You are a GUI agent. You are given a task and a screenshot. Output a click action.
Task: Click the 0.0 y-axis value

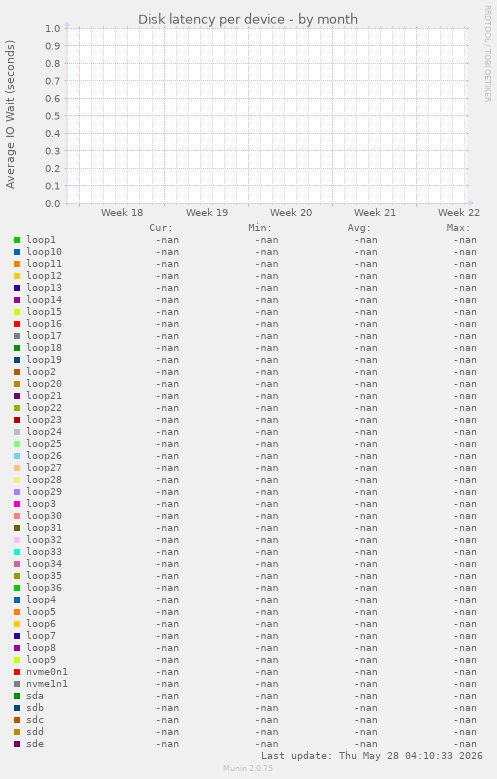[53, 203]
